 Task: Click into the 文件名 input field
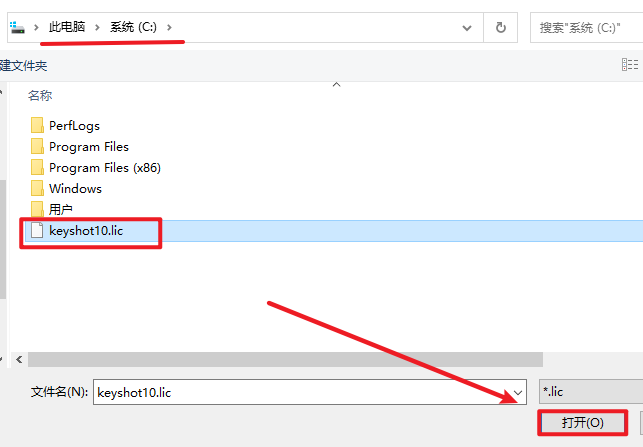[x=300, y=393]
